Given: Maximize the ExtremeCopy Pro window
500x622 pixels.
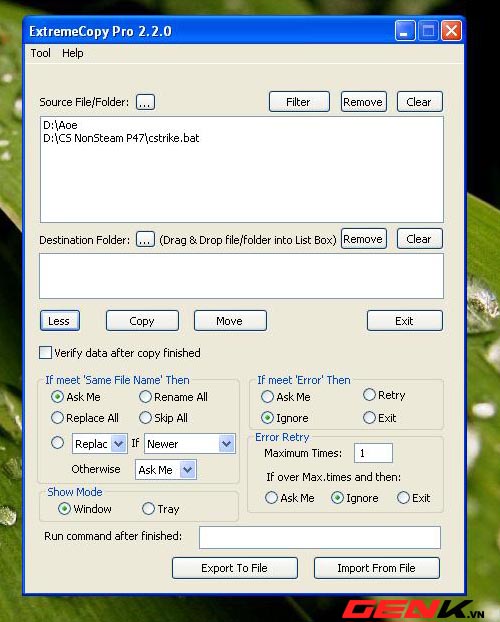Looking at the screenshot, I should click(x=428, y=31).
